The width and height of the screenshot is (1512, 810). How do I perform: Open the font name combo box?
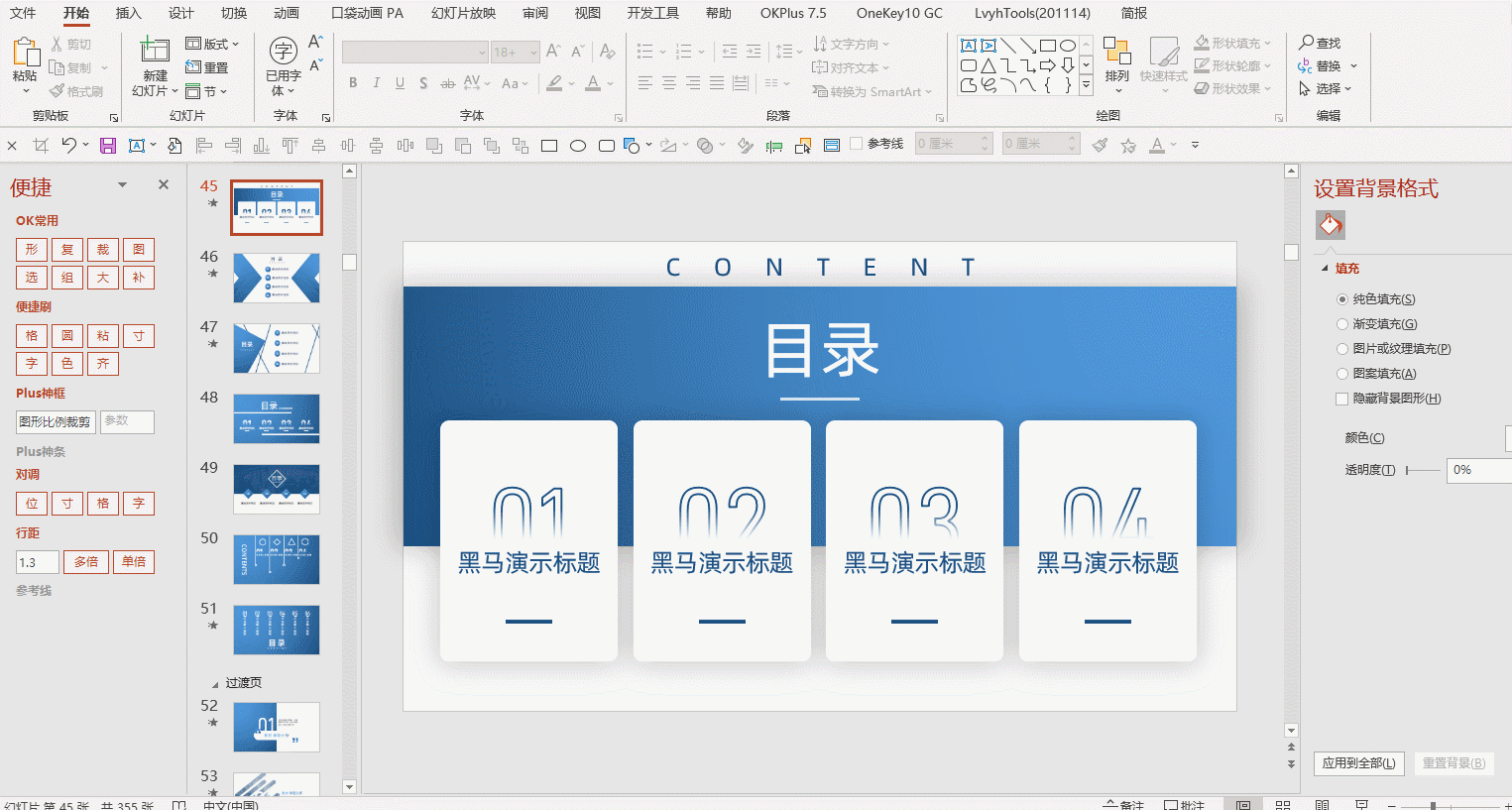coord(415,53)
